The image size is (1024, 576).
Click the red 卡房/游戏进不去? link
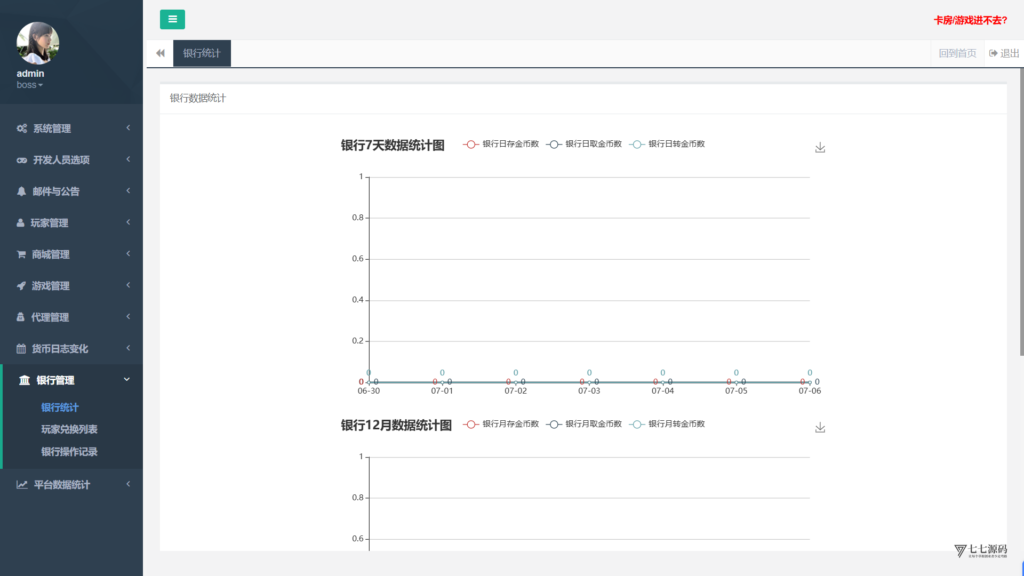[970, 20]
